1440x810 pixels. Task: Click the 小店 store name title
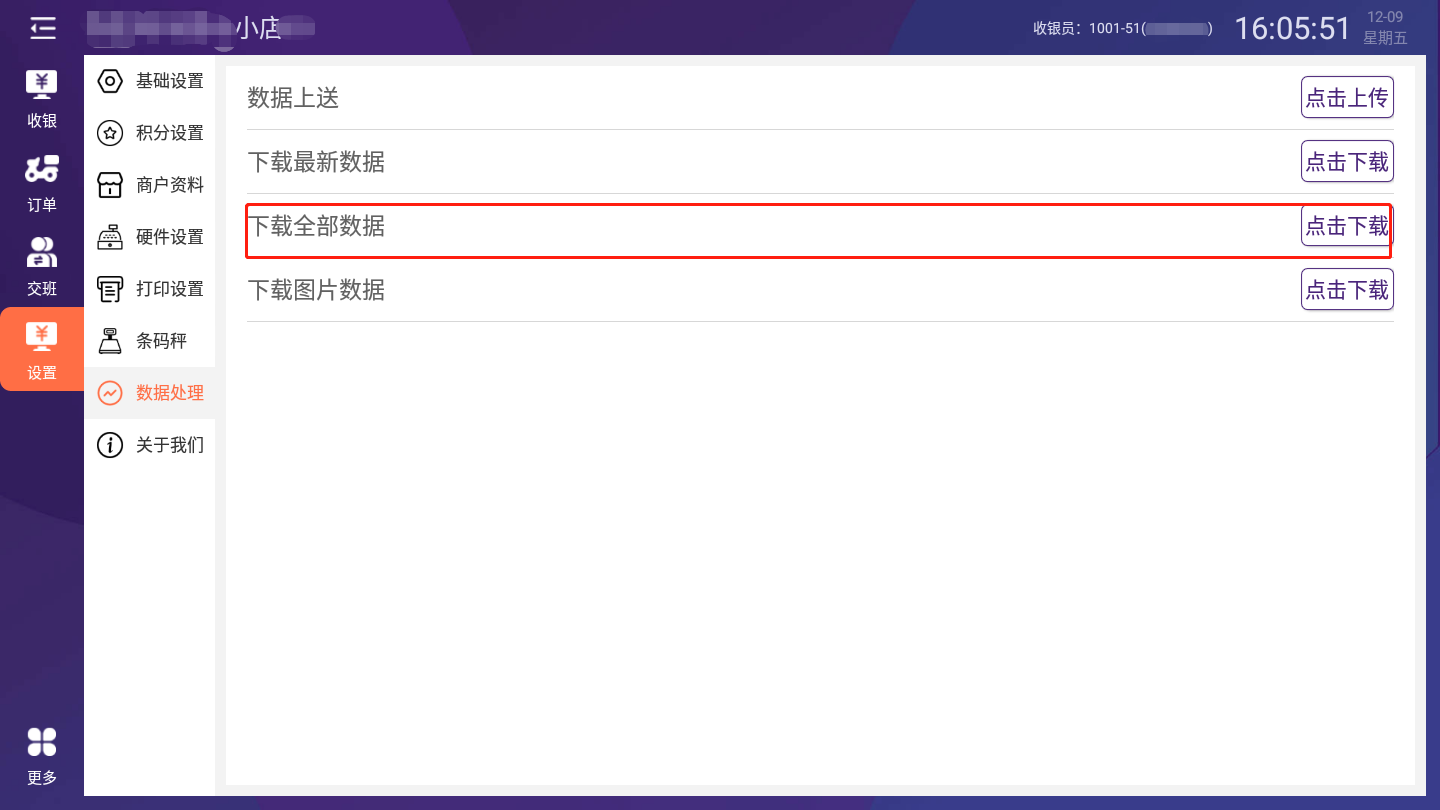coord(258,28)
